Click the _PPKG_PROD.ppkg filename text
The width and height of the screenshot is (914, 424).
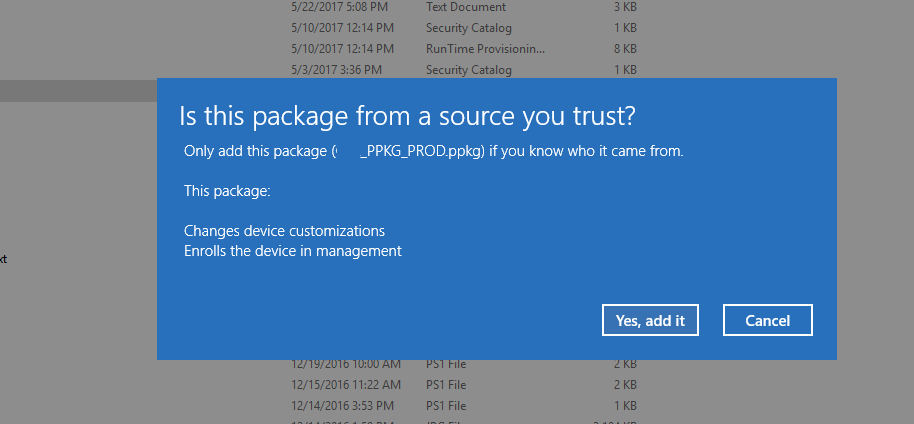(x=422, y=152)
